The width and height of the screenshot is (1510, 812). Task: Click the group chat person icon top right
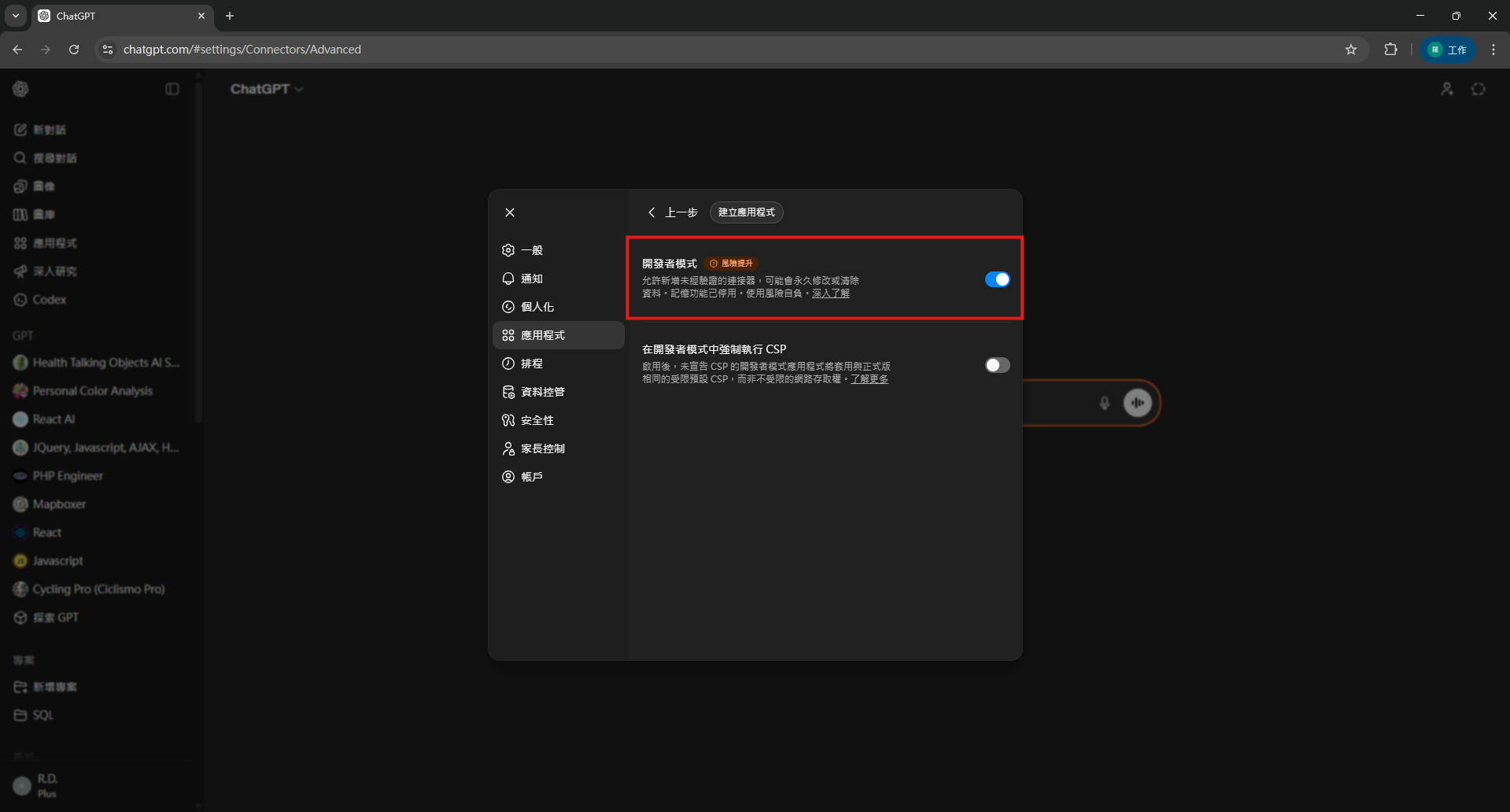(1447, 89)
